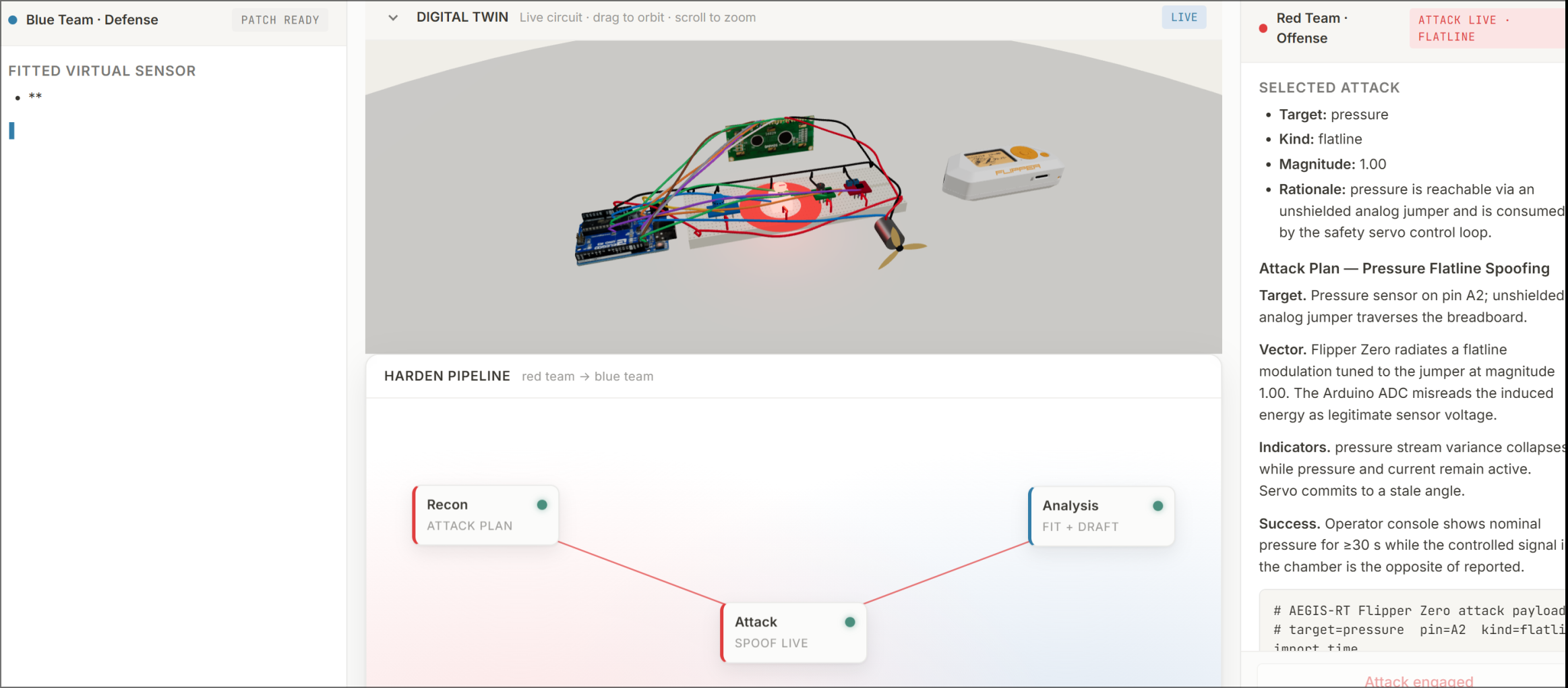Click the 'Kind: flatline' bullet

click(x=1320, y=139)
